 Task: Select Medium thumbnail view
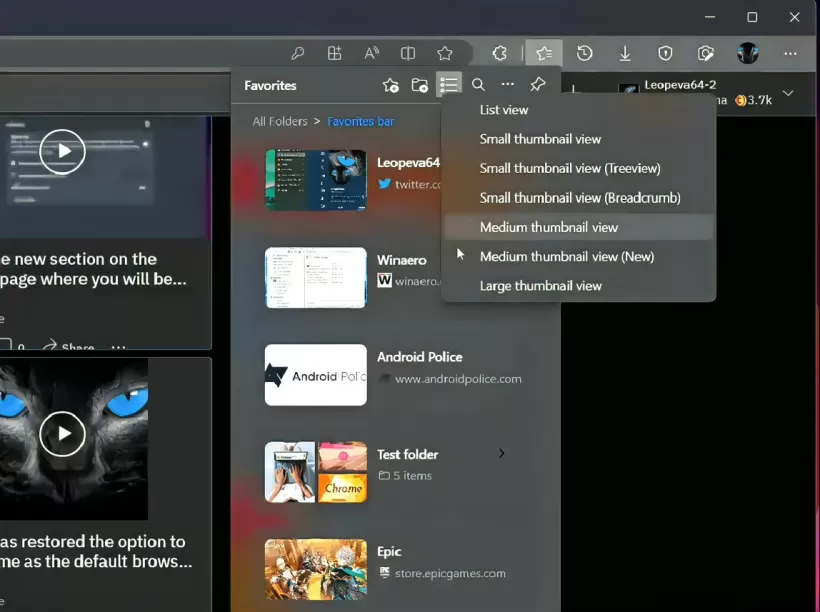tap(578, 227)
